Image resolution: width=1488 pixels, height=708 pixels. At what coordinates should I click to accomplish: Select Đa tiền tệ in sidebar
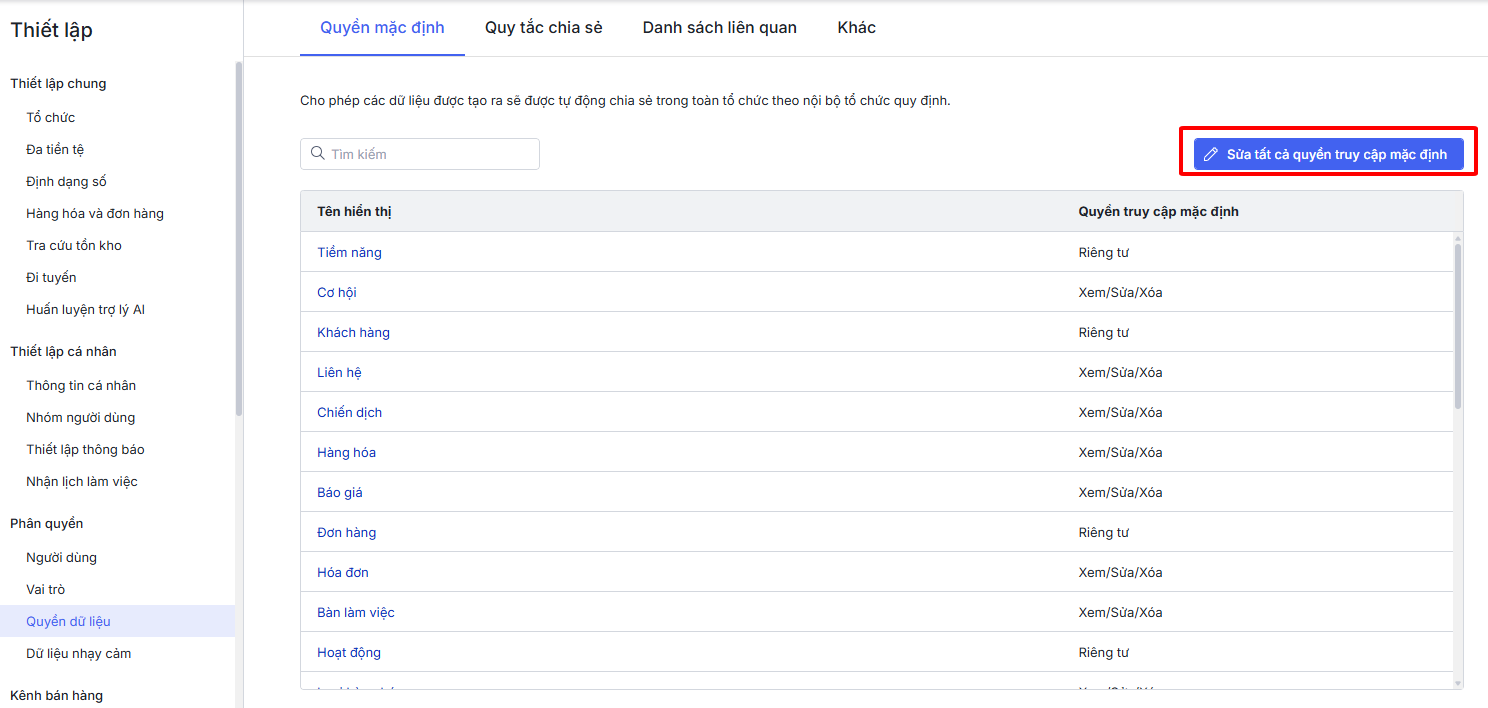[55, 149]
